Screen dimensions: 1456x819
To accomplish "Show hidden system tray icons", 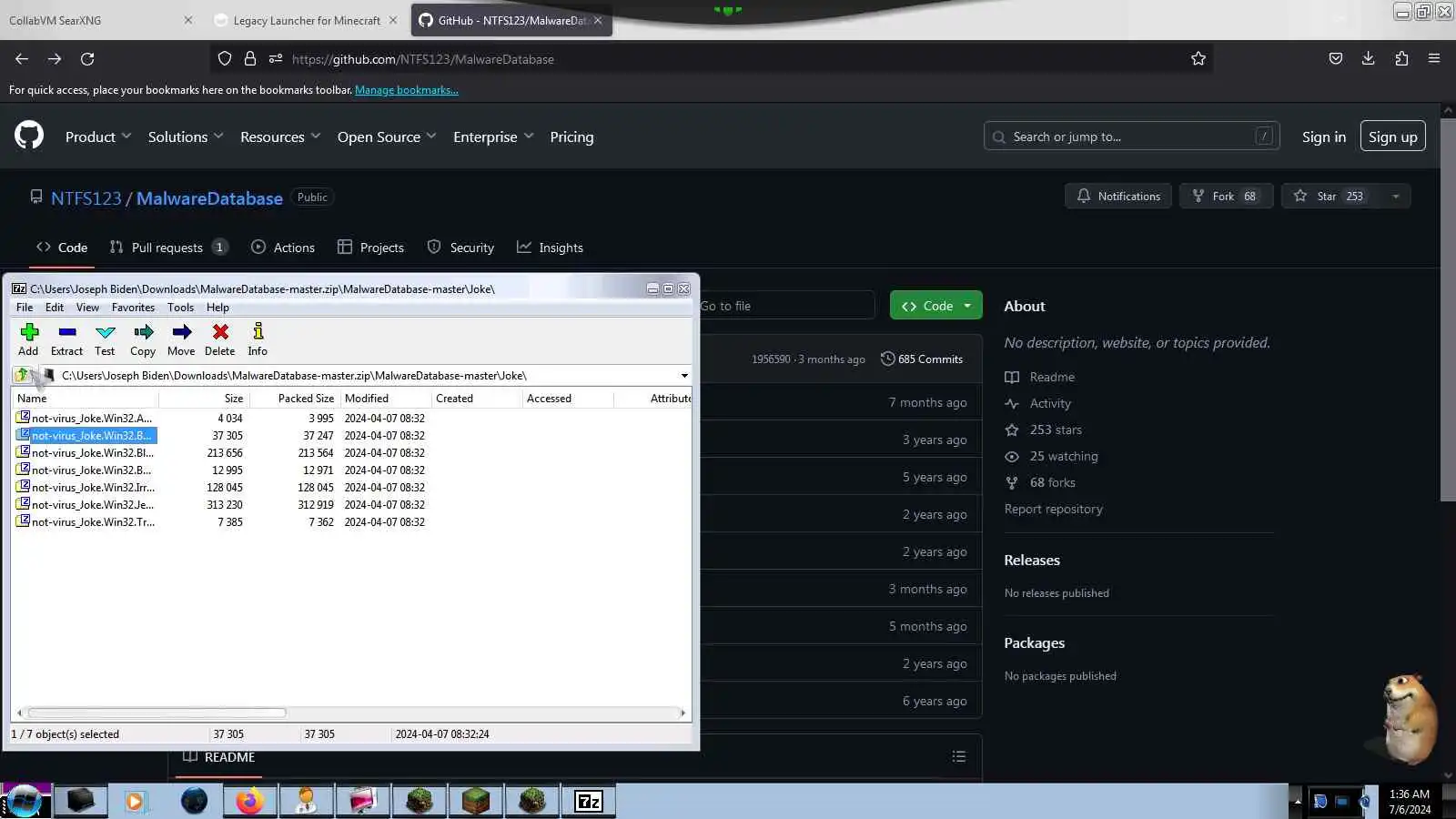I will pyautogui.click(x=1297, y=801).
